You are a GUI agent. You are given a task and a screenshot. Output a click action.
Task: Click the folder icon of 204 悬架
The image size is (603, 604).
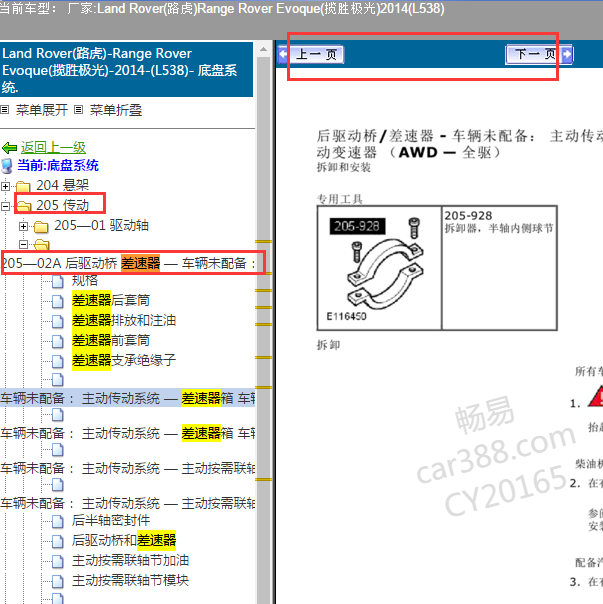pos(23,186)
